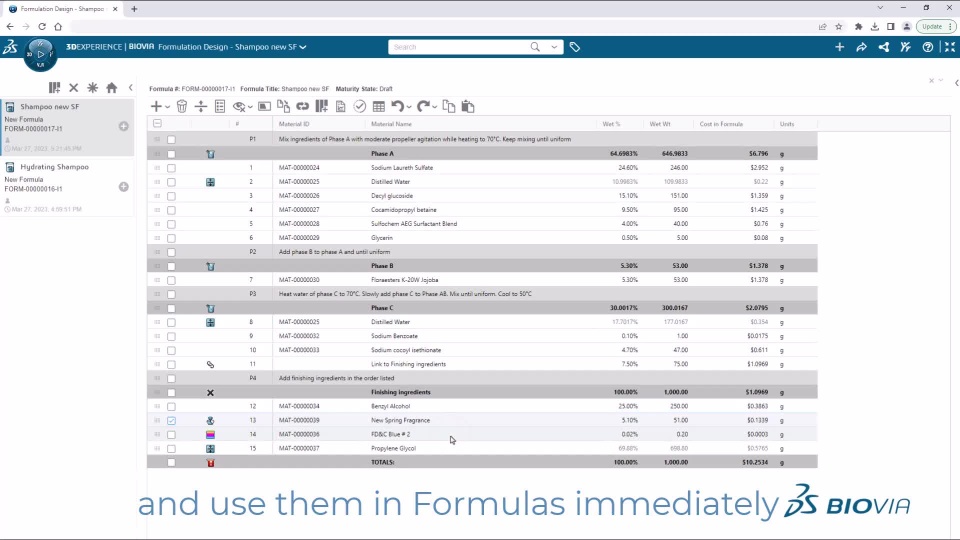The image size is (960, 540).
Task: Uncheck the New Spring Fragrance row checkbox
Action: [171, 421]
